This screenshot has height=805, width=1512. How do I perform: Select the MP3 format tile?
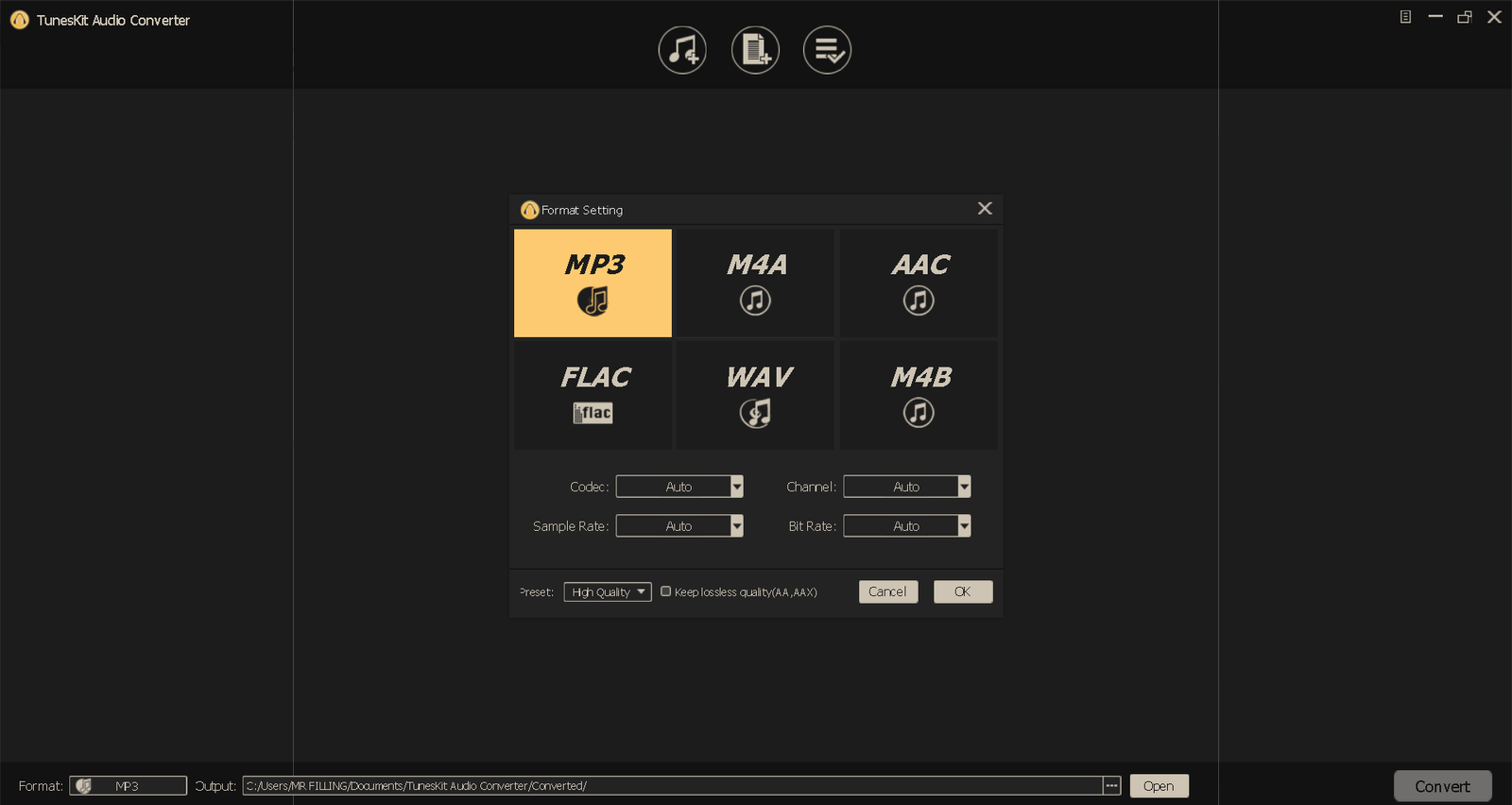[593, 283]
